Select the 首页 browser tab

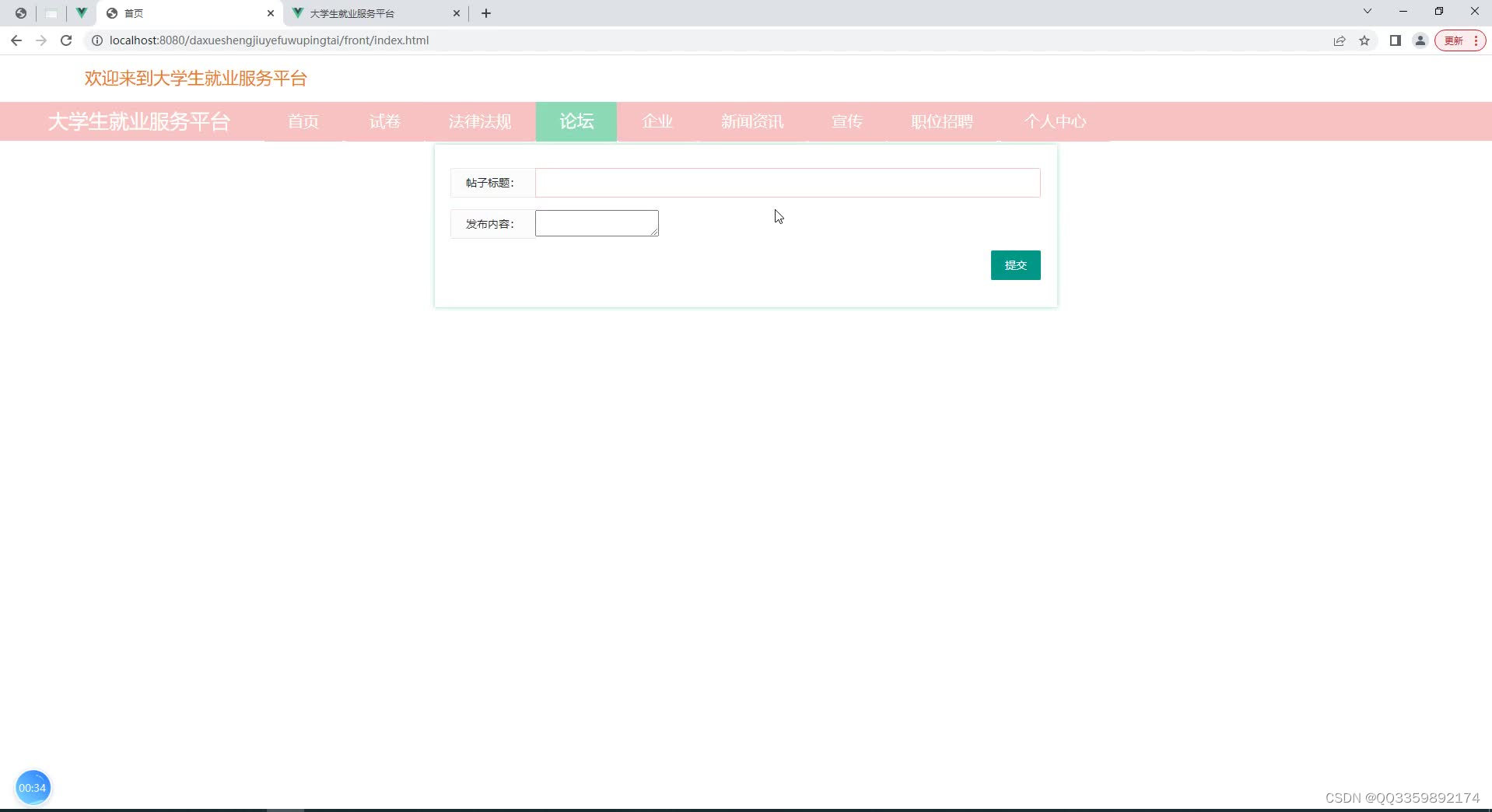(x=190, y=13)
